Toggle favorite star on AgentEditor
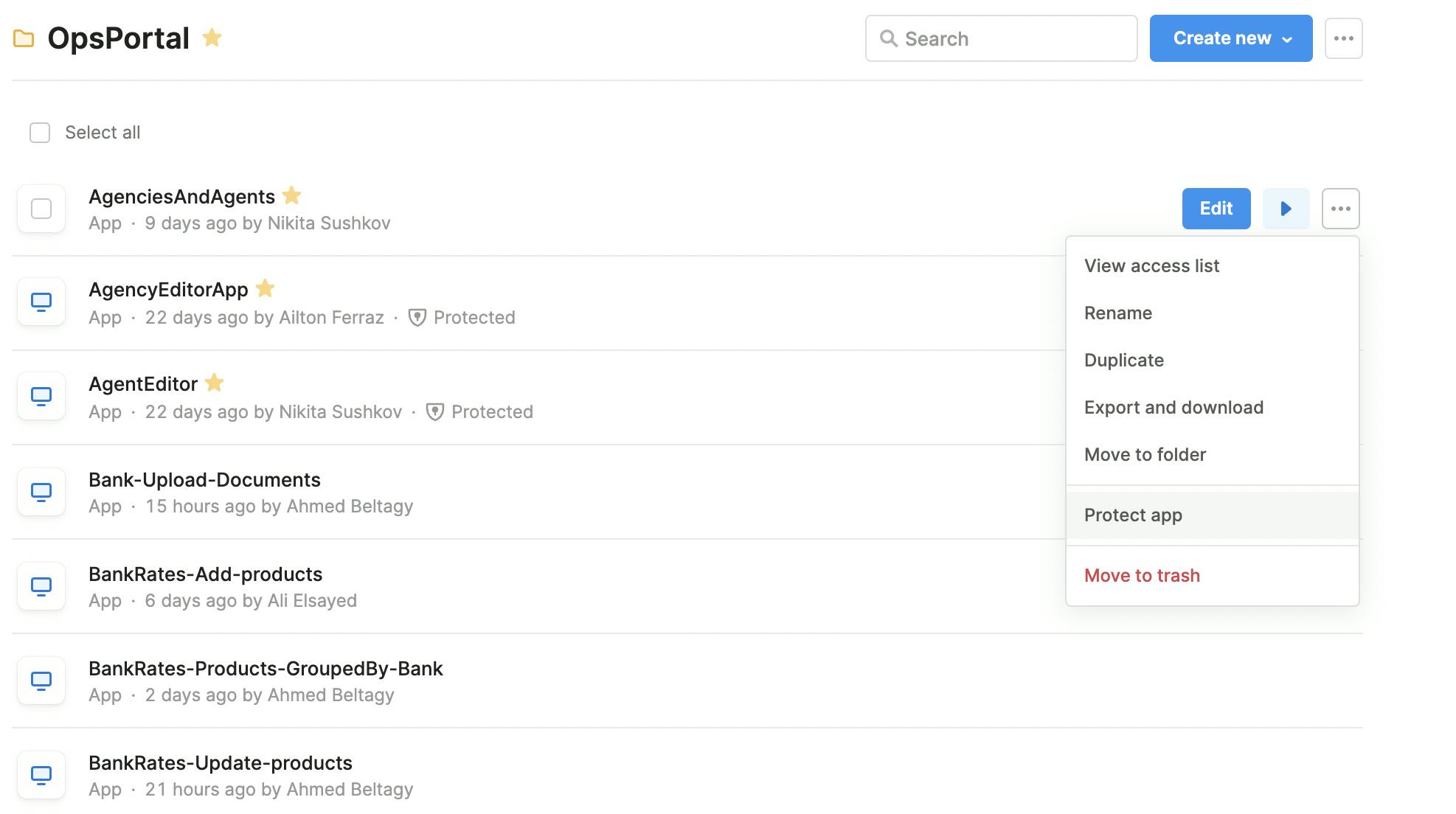 point(214,383)
